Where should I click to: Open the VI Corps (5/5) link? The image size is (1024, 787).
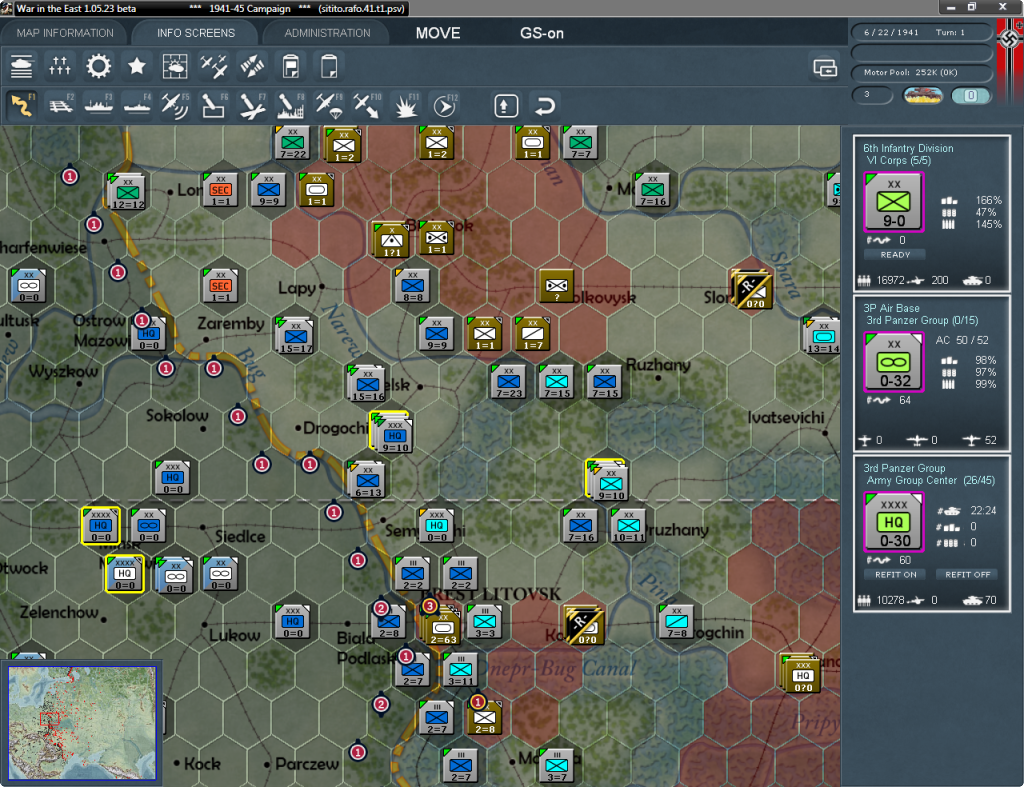[x=899, y=161]
